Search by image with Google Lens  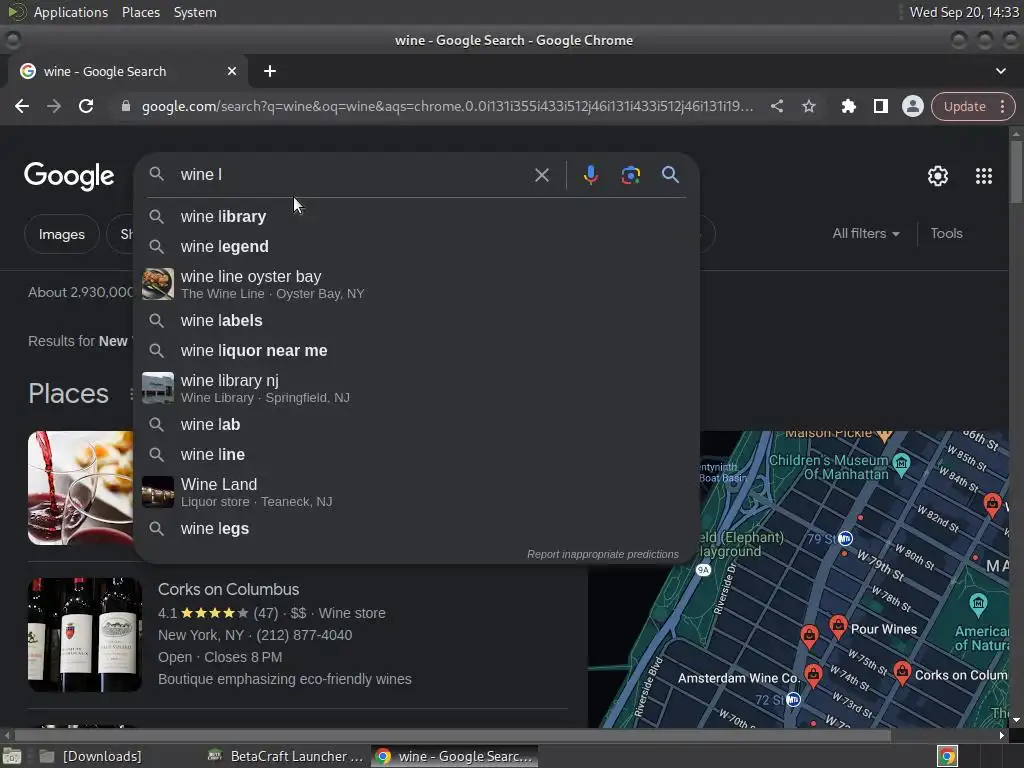pyautogui.click(x=630, y=175)
